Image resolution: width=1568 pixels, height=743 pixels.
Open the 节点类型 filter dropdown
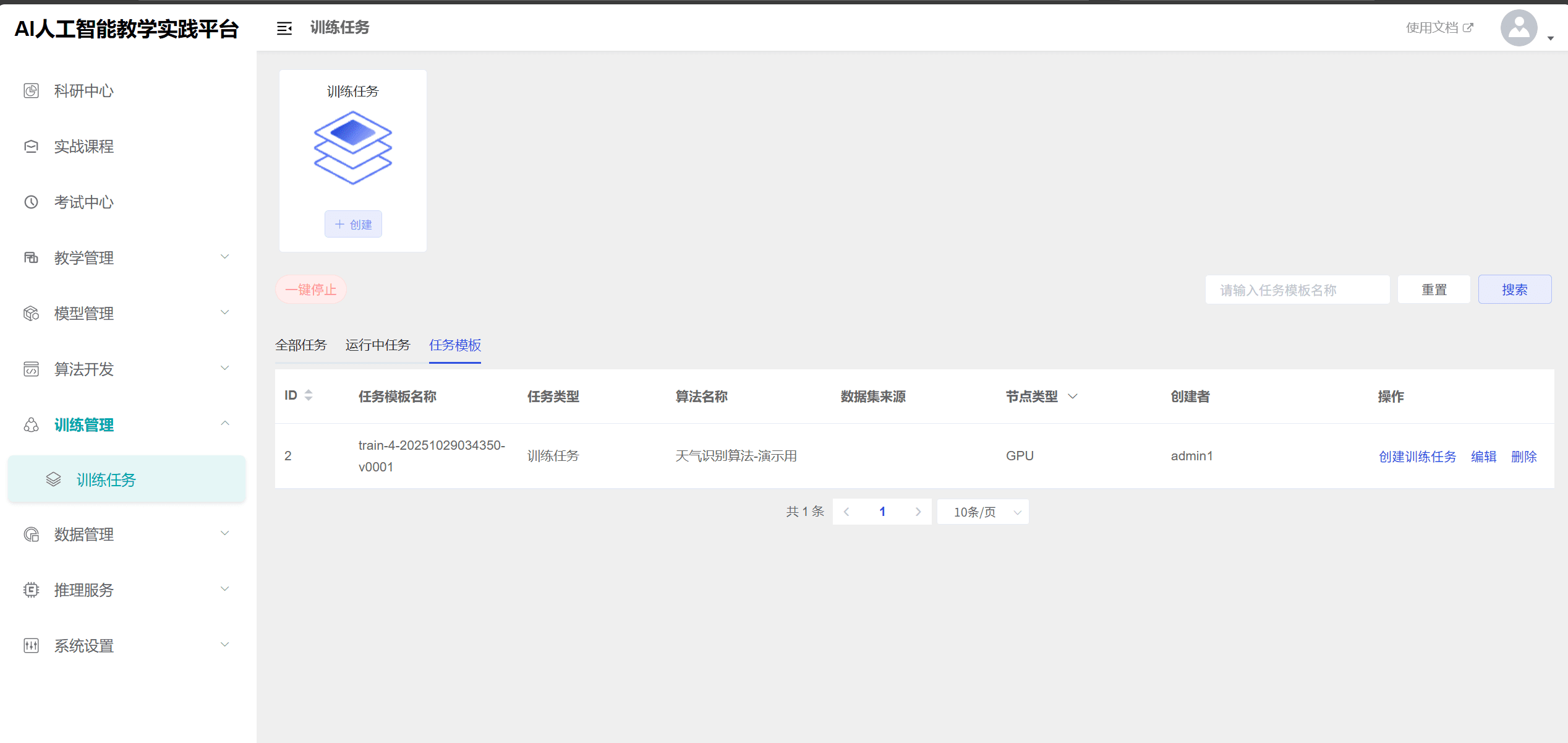coord(1073,397)
